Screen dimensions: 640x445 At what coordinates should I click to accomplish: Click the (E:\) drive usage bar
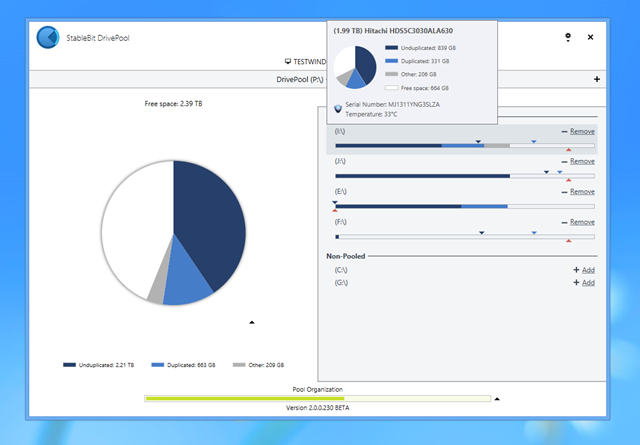[x=465, y=207]
